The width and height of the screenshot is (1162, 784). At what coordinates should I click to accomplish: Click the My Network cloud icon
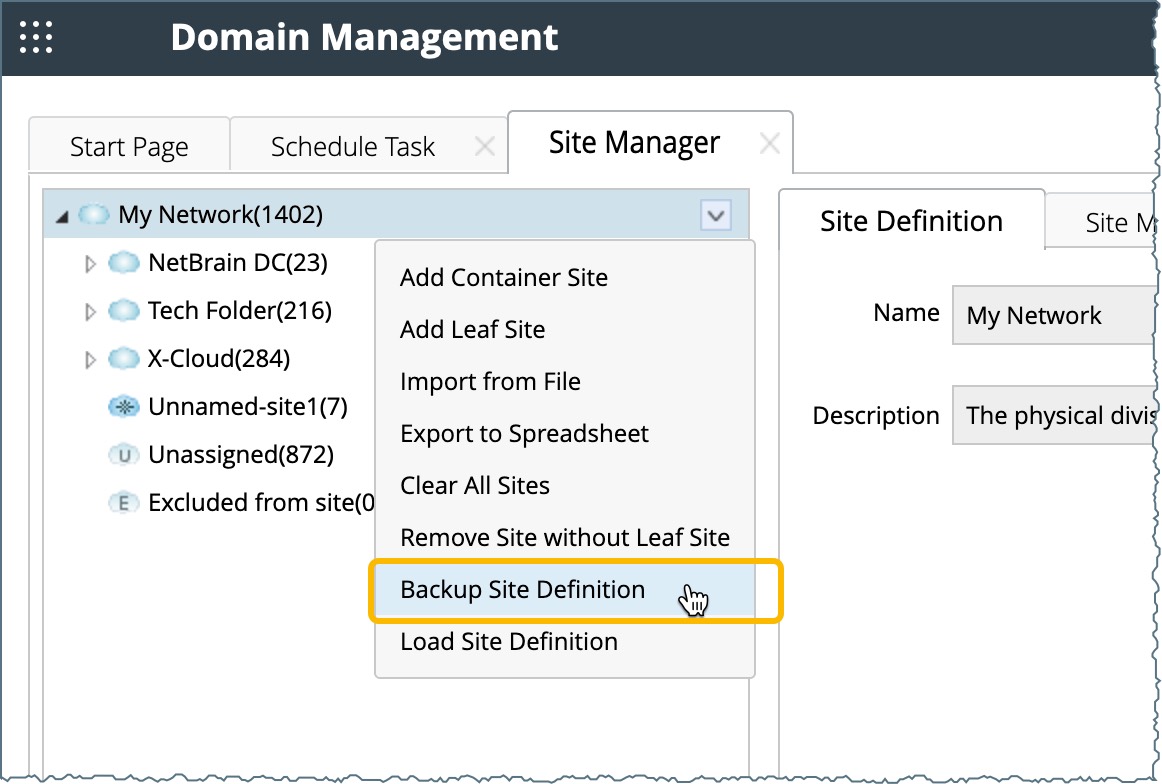point(93,215)
